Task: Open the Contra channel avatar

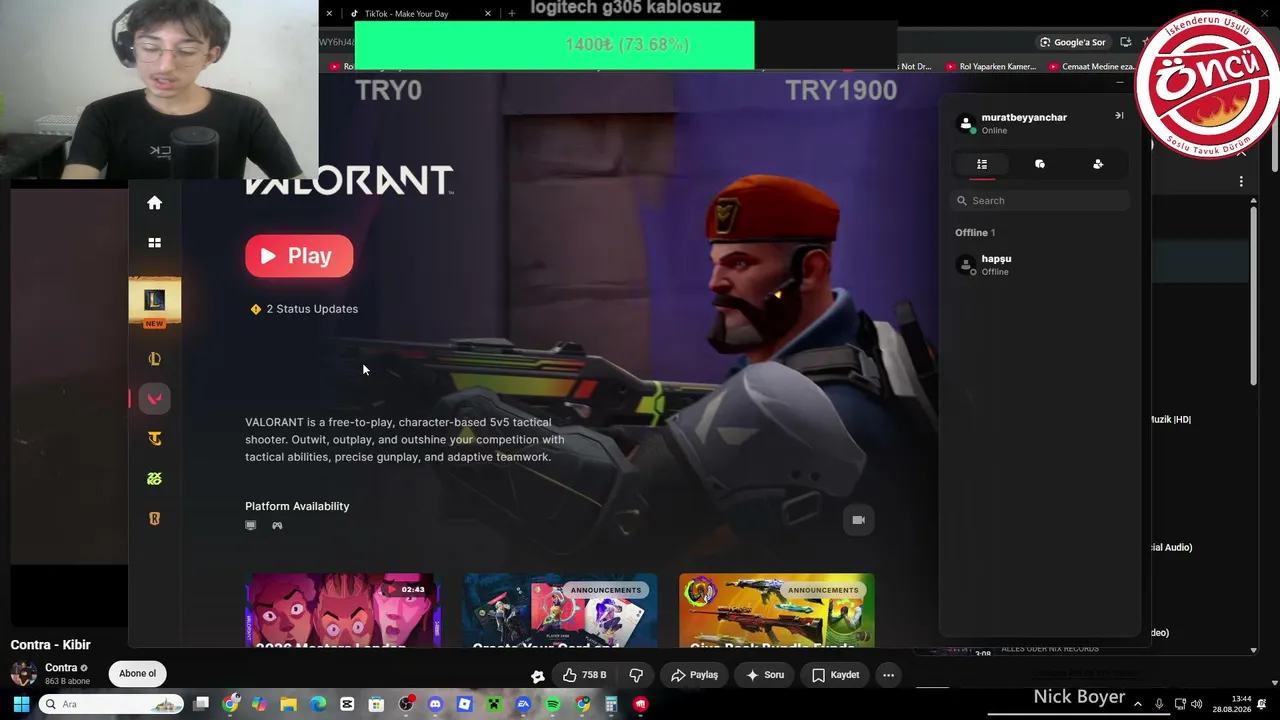Action: click(x=23, y=674)
